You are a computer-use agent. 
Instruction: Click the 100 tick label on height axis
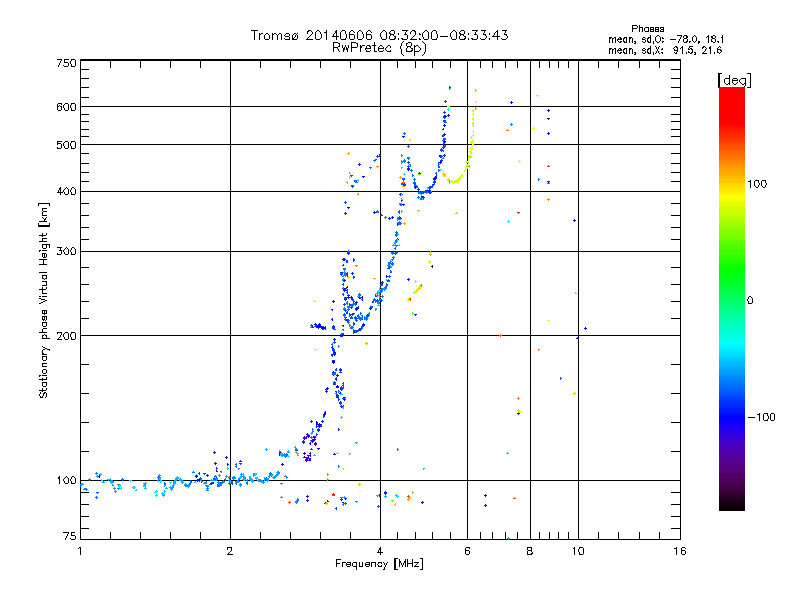pos(66,480)
